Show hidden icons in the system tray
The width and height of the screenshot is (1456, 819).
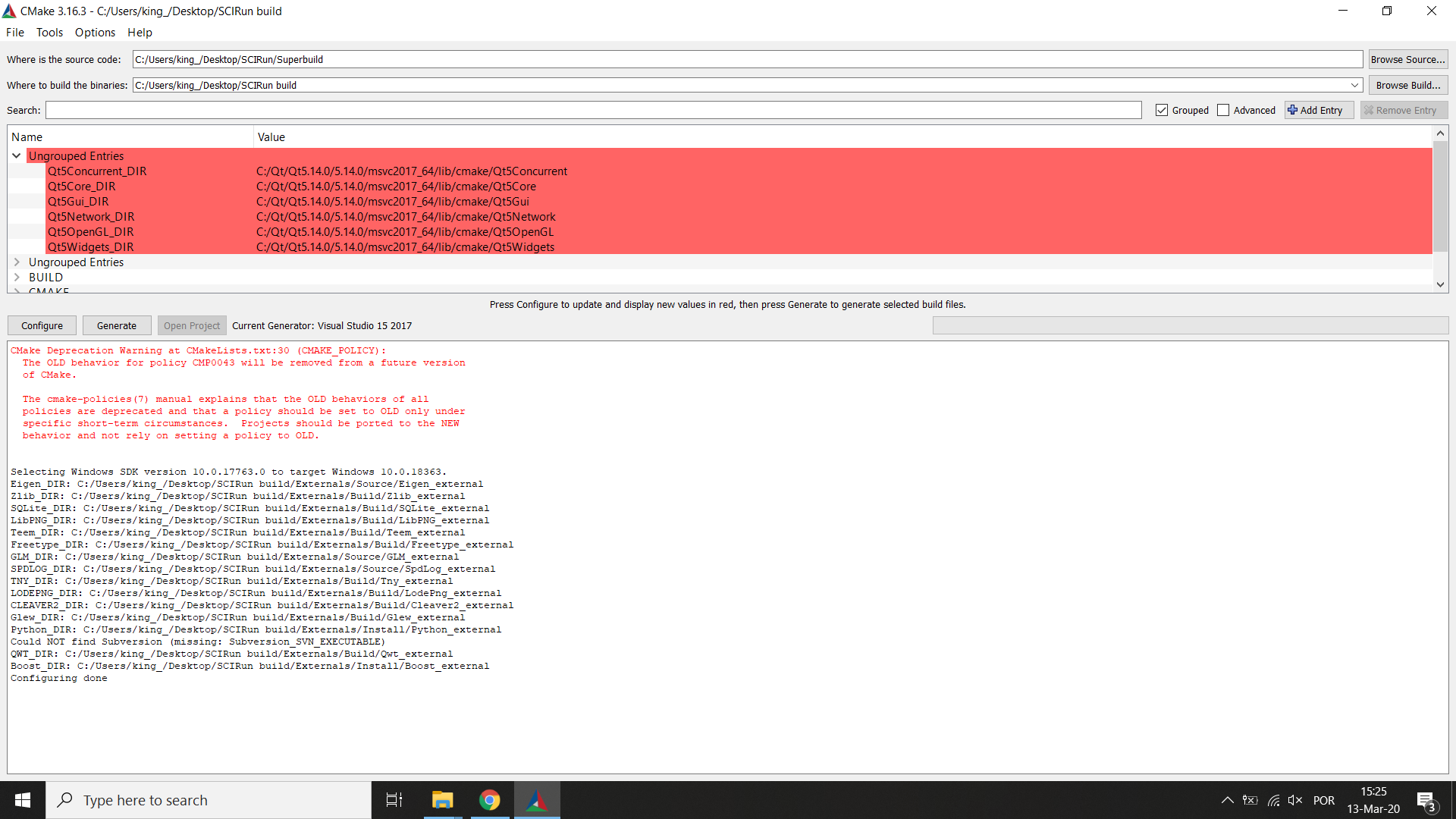pos(1228,799)
